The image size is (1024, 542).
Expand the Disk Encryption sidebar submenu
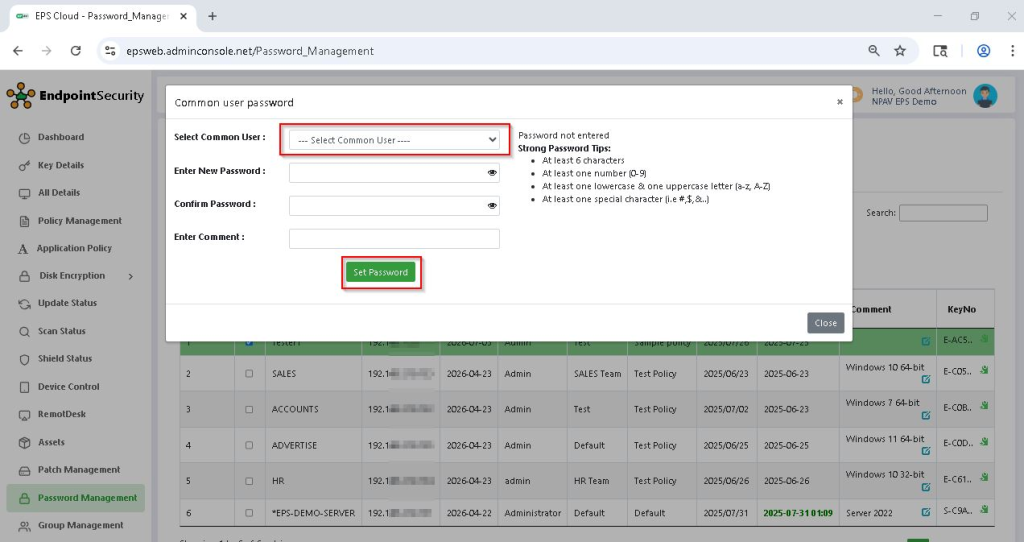click(131, 276)
